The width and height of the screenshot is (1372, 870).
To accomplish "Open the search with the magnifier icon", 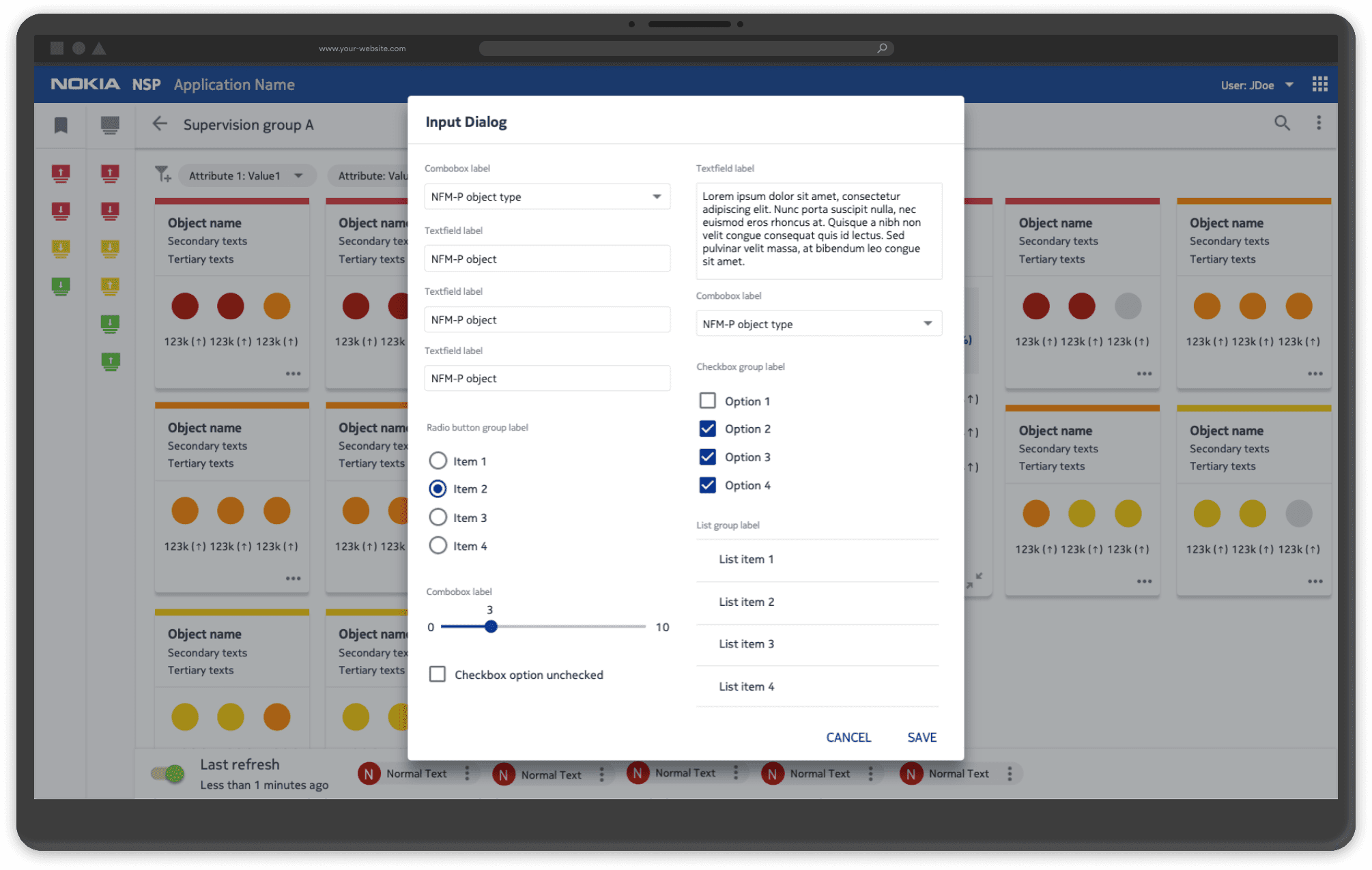I will 1282,124.
